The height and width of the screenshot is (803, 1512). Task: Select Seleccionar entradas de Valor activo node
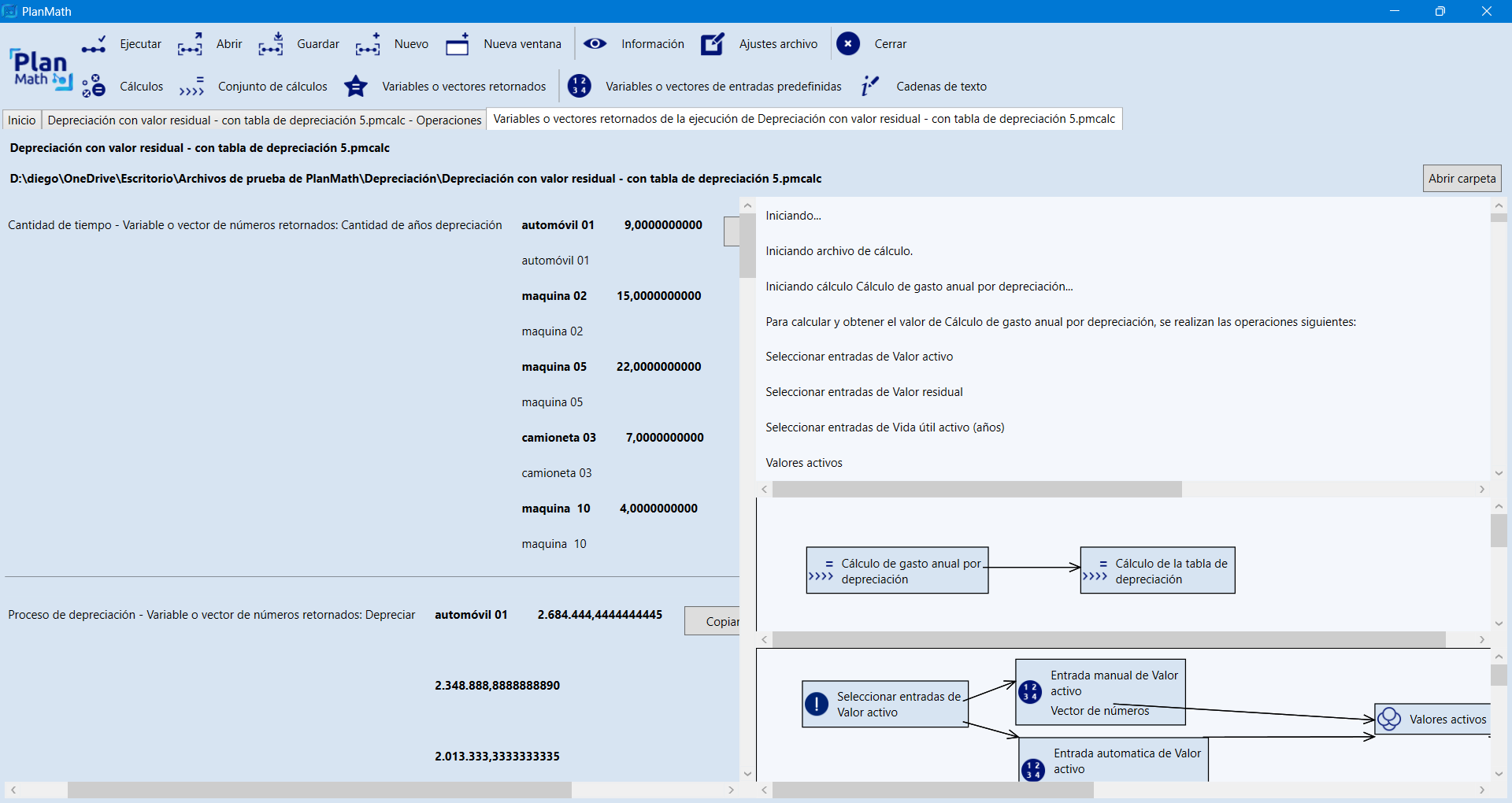tap(884, 704)
